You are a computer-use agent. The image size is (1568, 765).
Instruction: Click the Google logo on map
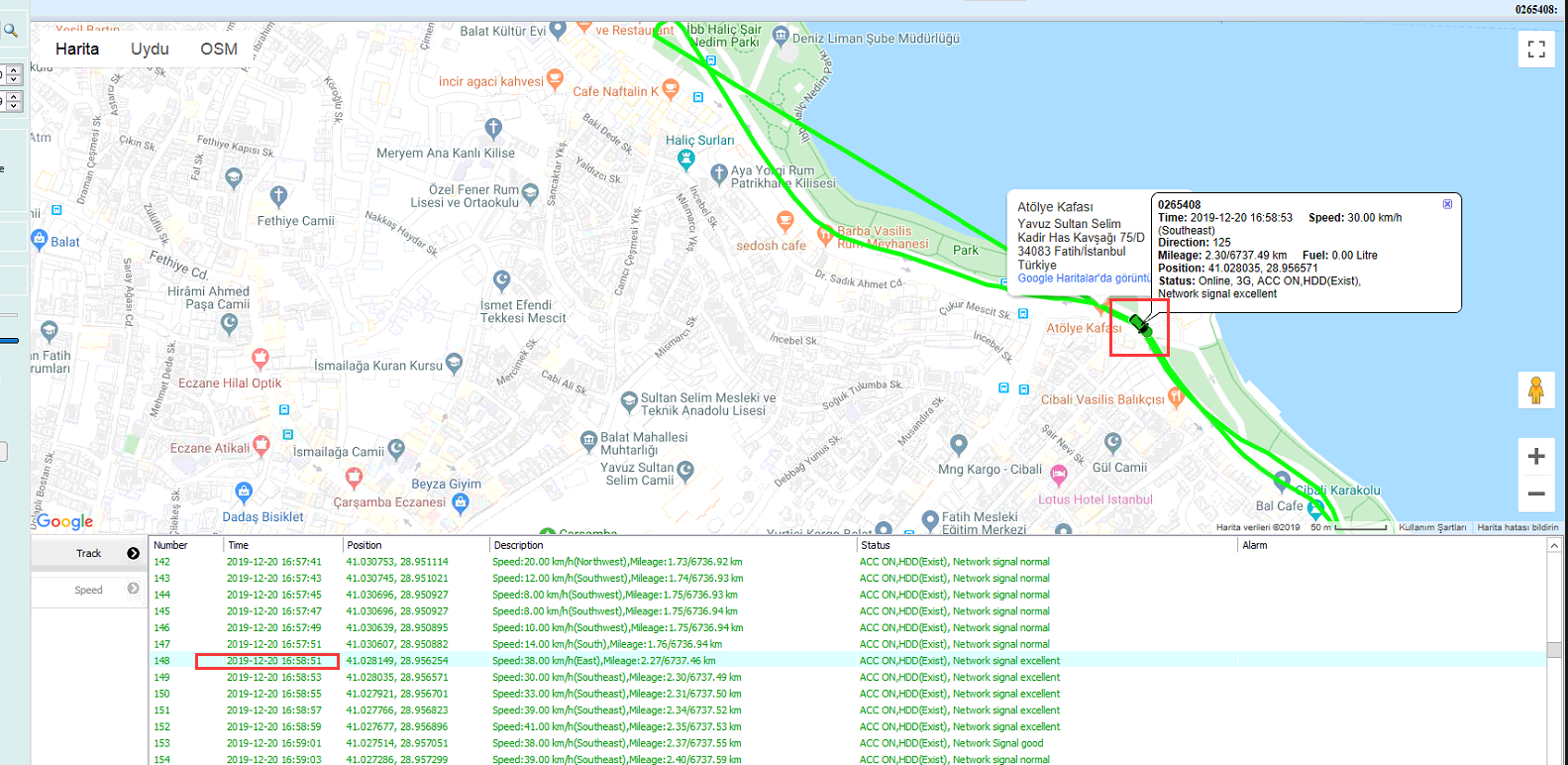(65, 521)
